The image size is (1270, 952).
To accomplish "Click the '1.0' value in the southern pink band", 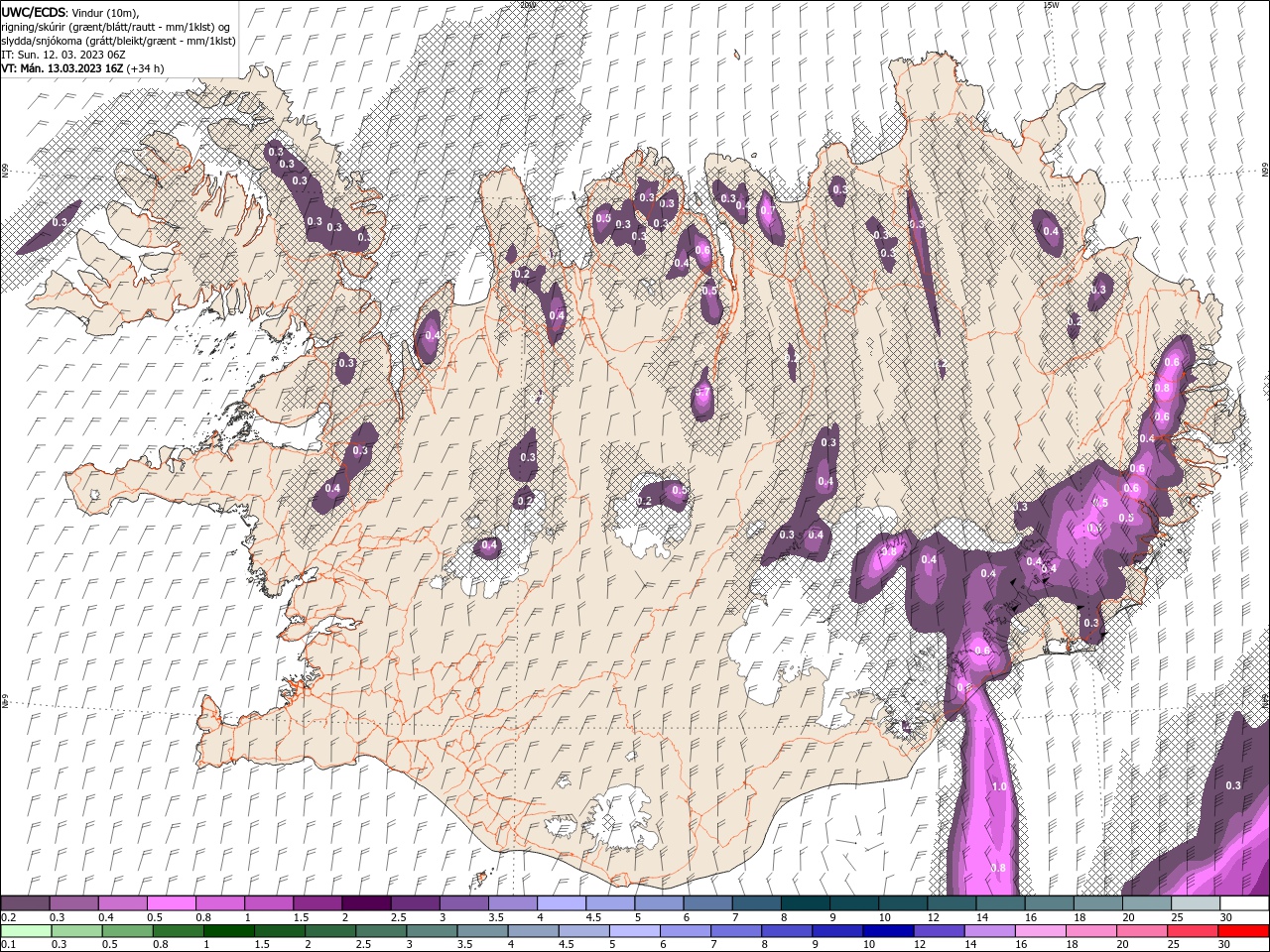I will click(999, 786).
